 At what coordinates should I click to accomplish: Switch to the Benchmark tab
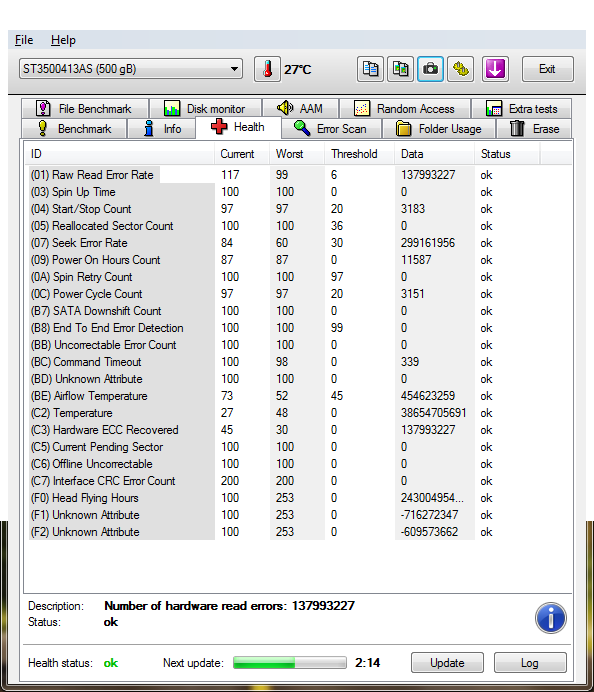tap(74, 129)
